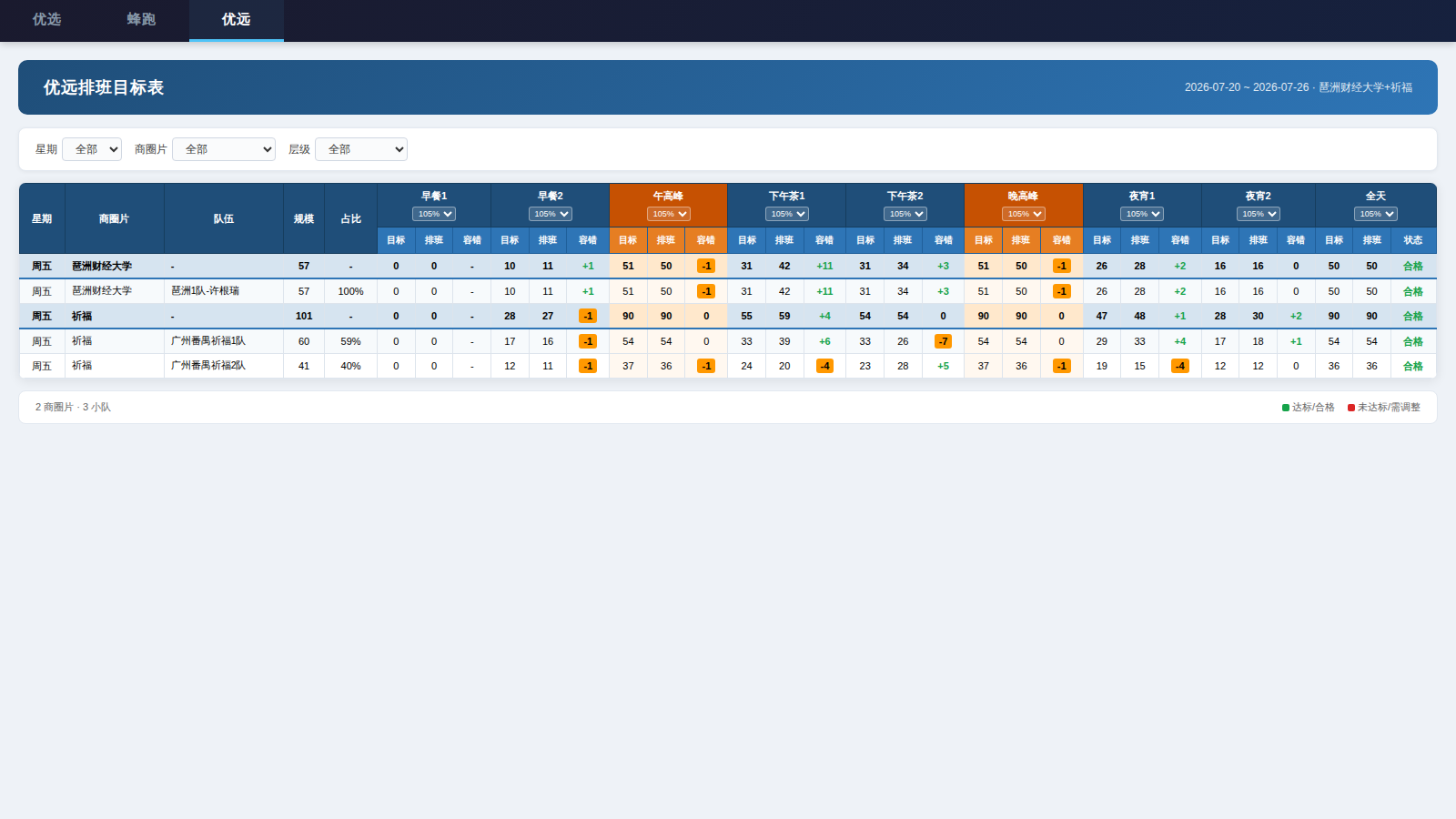The width and height of the screenshot is (1456, 819).
Task: Click the 队伍 column header
Action: 224,218
